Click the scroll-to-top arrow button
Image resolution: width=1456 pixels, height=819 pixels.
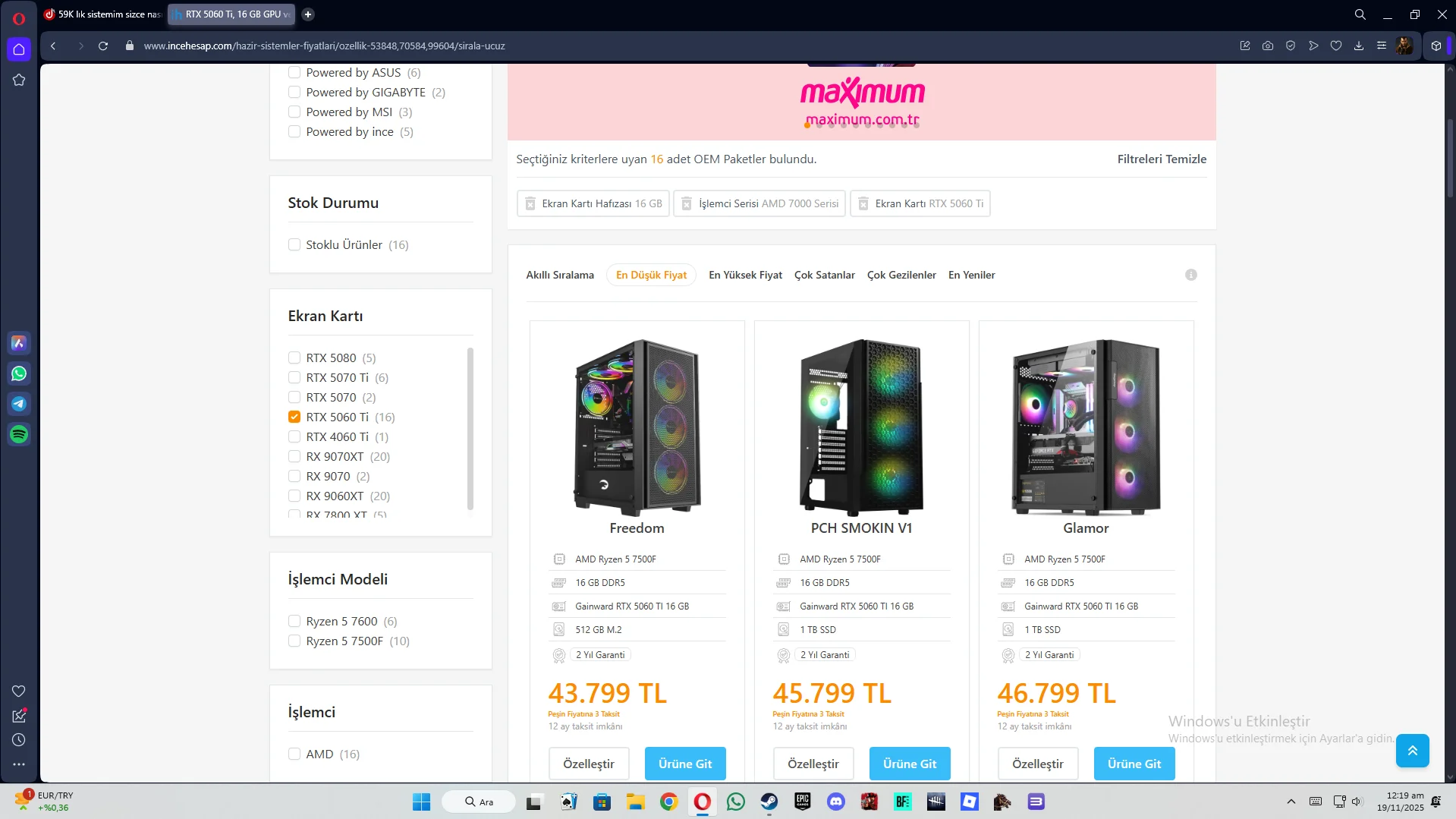pyautogui.click(x=1412, y=751)
